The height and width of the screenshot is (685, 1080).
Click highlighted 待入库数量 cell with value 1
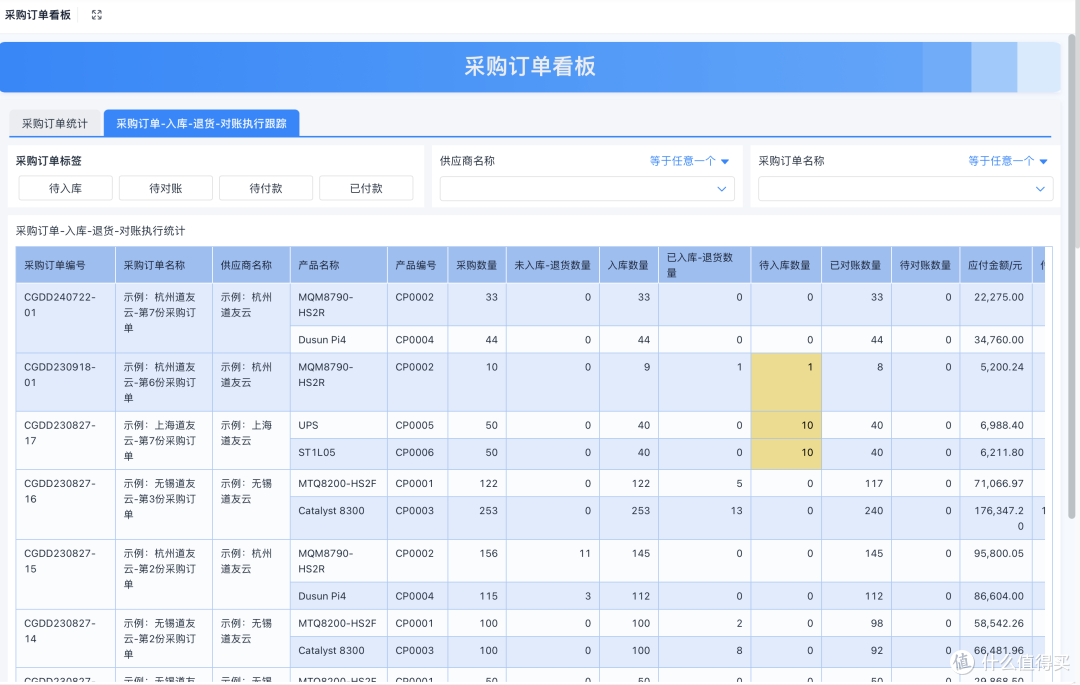786,382
